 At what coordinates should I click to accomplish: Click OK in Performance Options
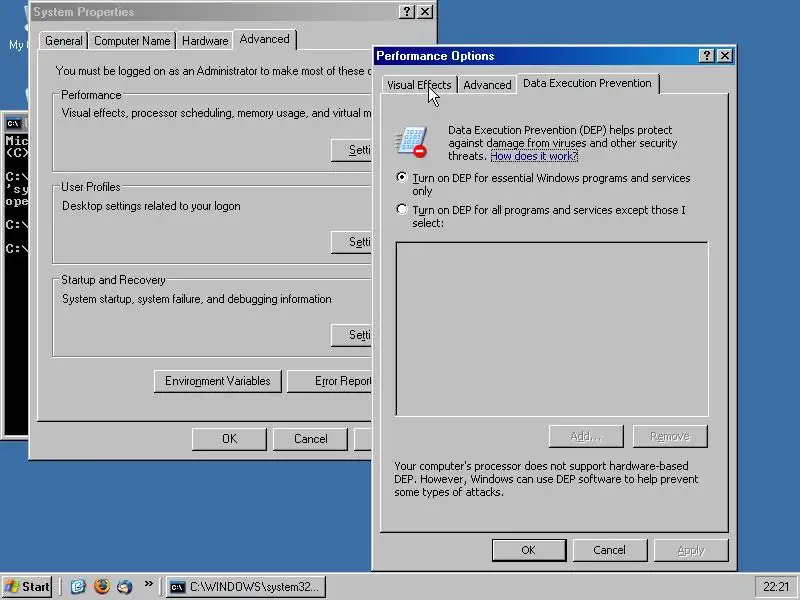529,550
